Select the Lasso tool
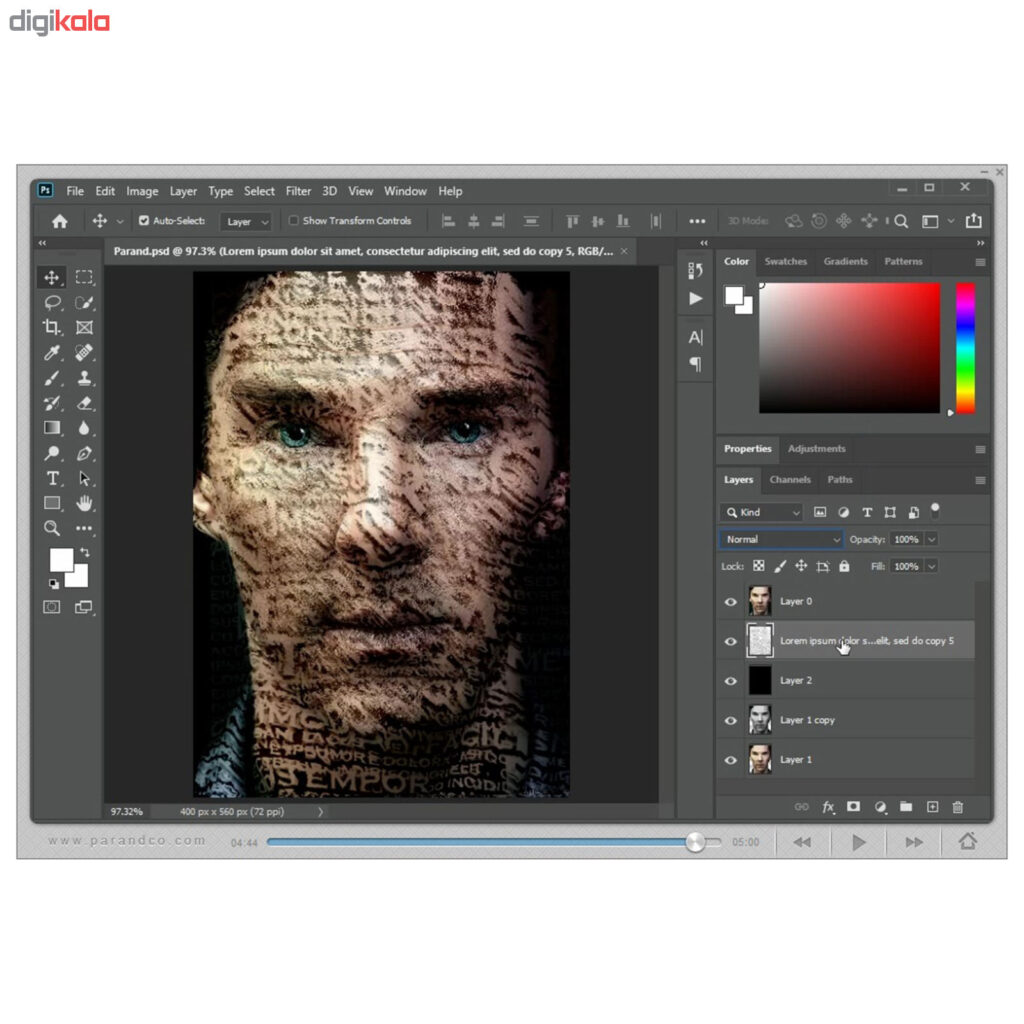 pyautogui.click(x=52, y=302)
